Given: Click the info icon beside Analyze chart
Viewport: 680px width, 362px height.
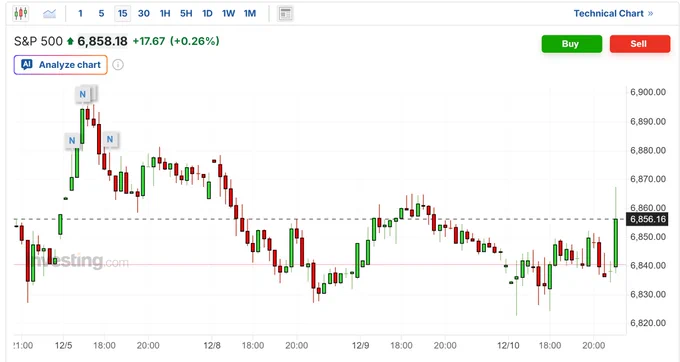Looking at the screenshot, I should pyautogui.click(x=118, y=65).
